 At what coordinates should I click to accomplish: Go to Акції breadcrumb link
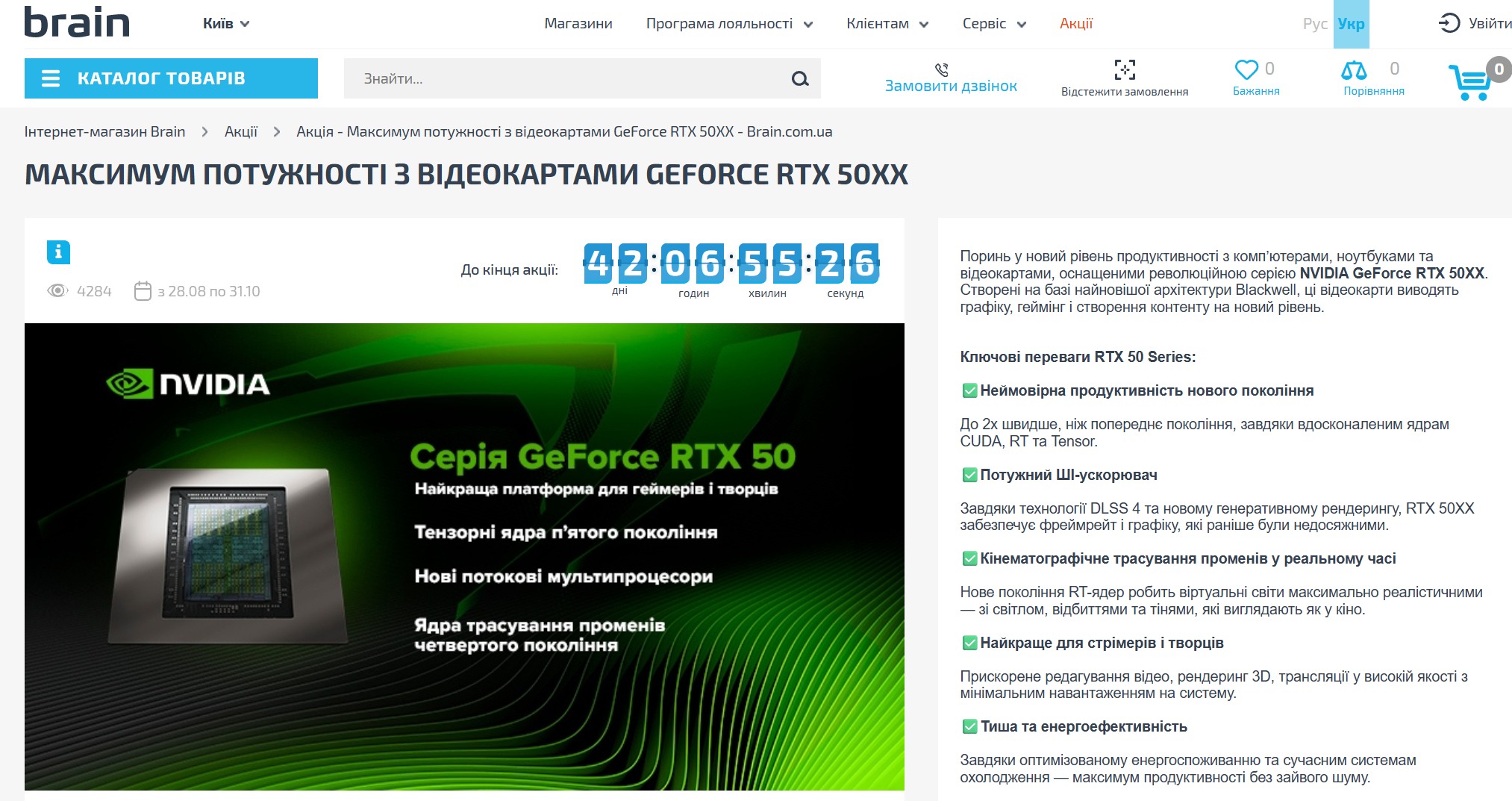(x=241, y=132)
